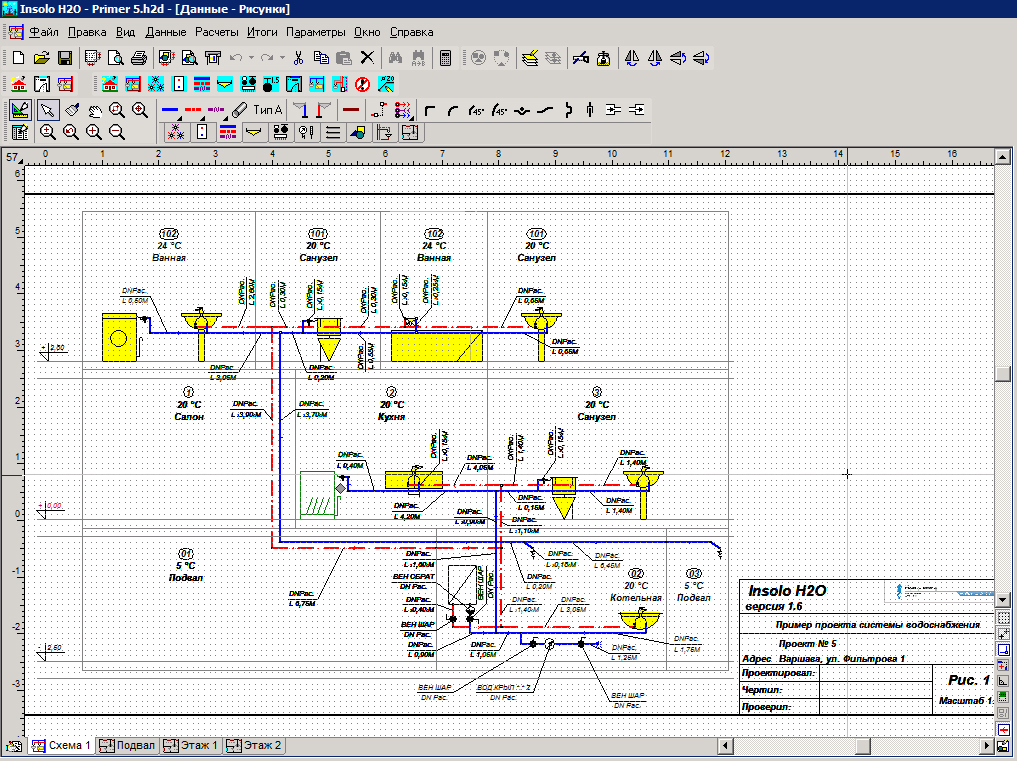Click the vertical scrollbar up arrow
The image size is (1017, 761).
1003,156
